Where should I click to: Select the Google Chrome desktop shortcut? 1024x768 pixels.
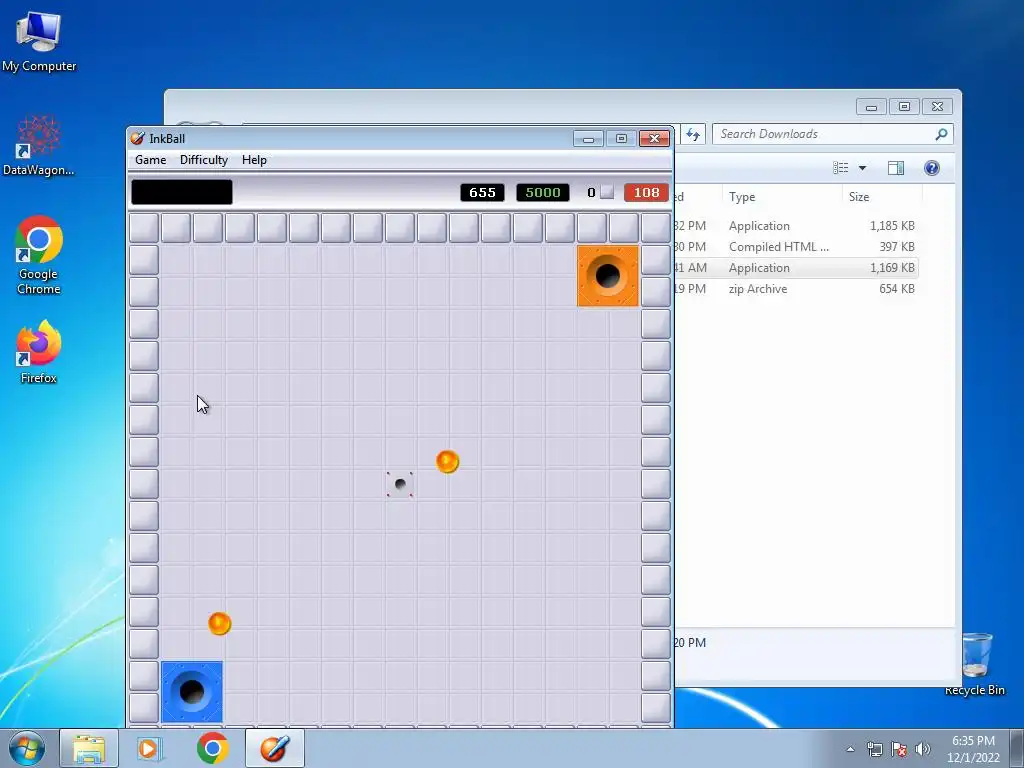(39, 255)
